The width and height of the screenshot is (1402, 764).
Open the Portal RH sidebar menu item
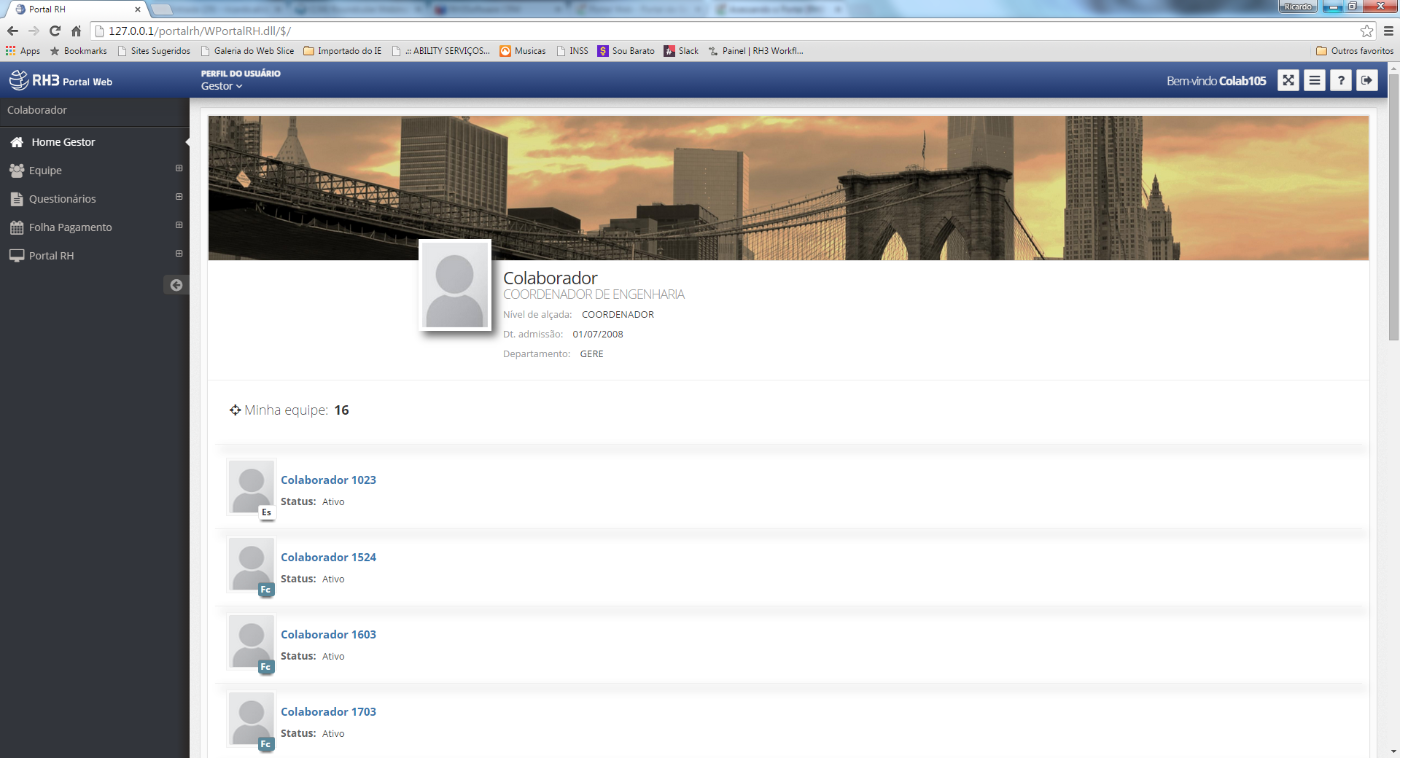tap(51, 256)
